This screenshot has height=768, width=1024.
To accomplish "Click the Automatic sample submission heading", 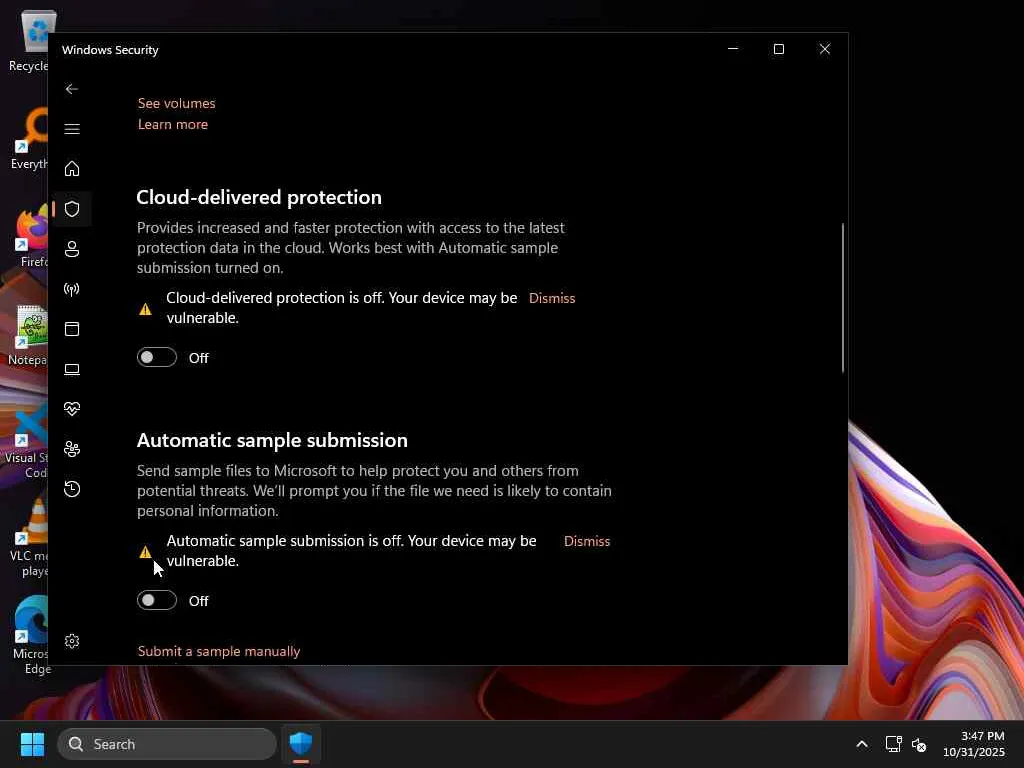I will (x=272, y=440).
